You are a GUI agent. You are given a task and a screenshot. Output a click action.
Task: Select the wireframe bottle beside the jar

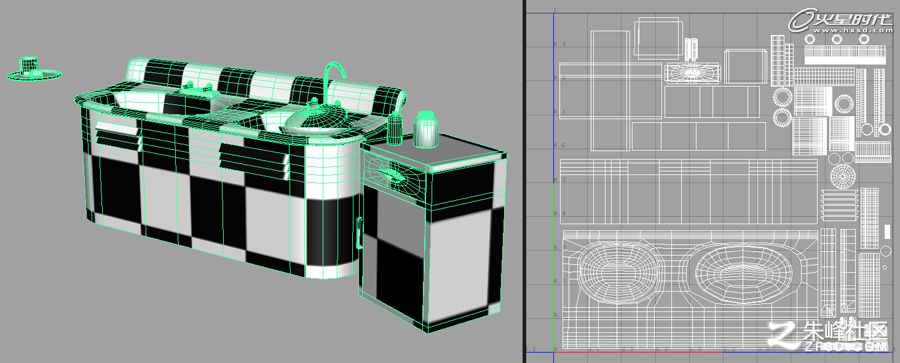tap(395, 129)
